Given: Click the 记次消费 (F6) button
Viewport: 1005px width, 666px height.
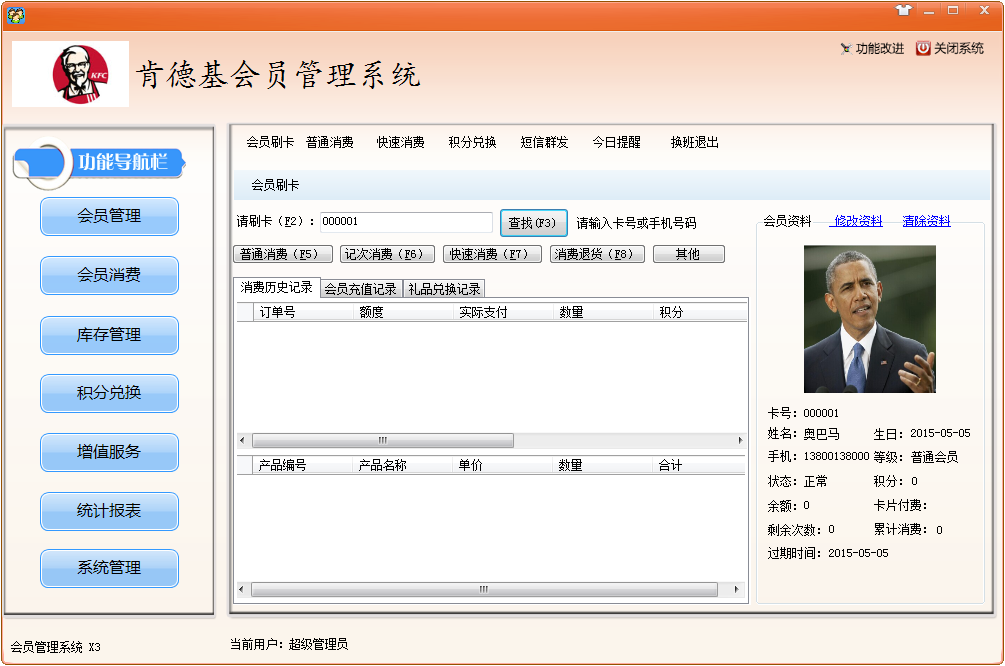Looking at the screenshot, I should click(387, 254).
